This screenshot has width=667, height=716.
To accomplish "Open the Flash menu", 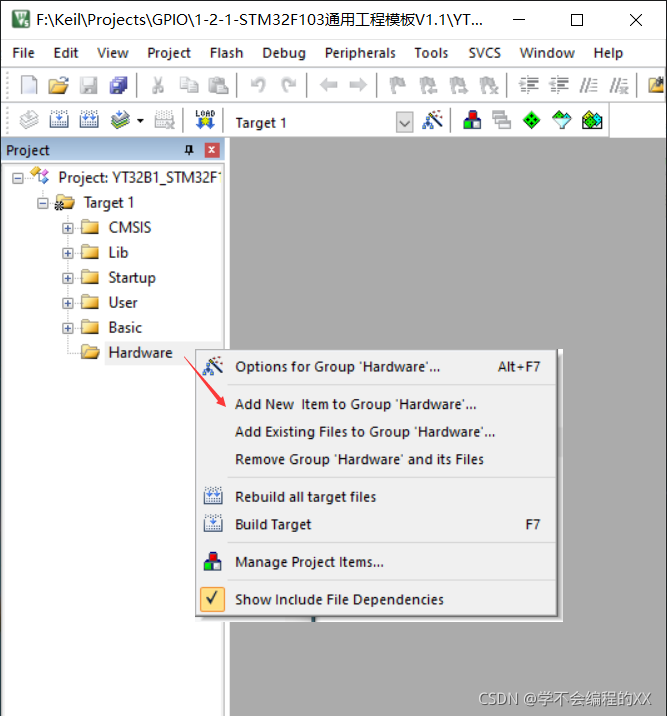I will (226, 53).
